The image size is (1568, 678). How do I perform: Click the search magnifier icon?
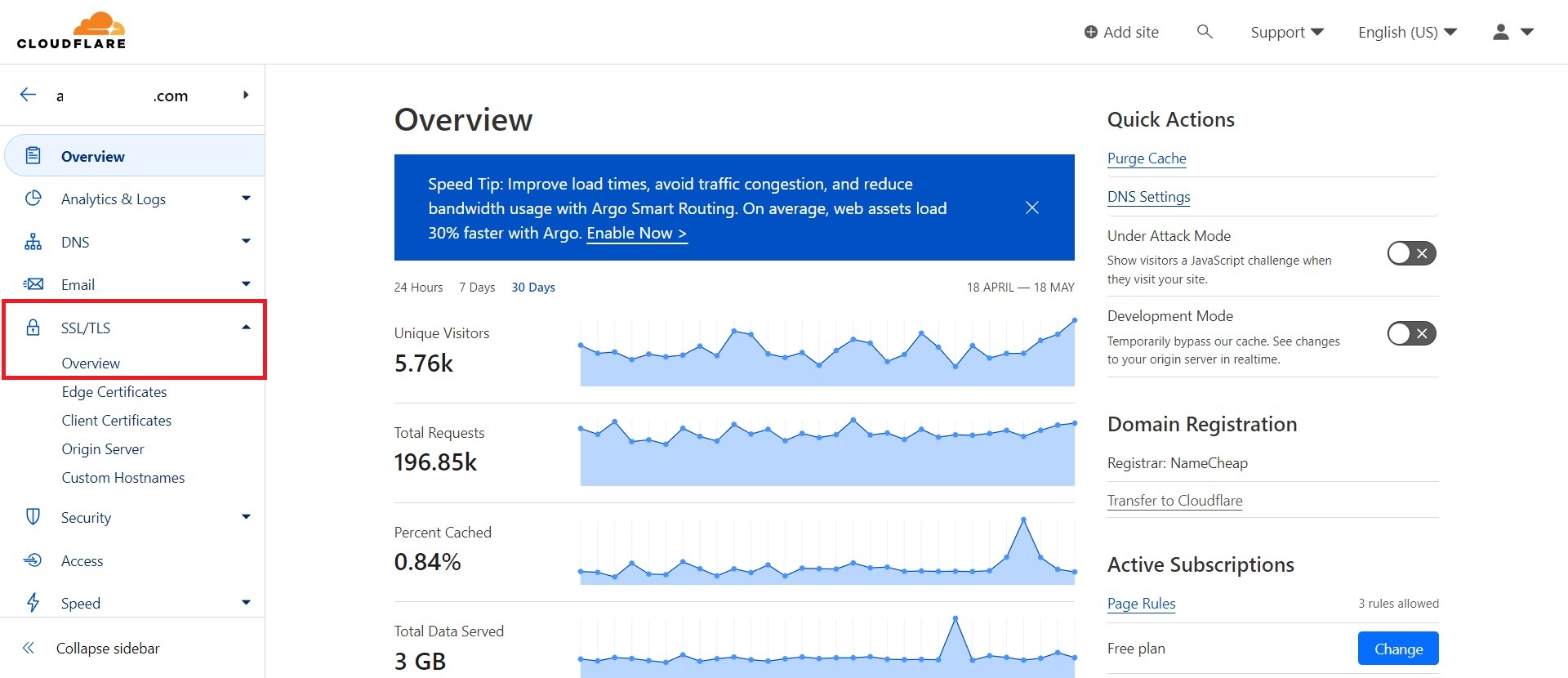coord(1204,32)
